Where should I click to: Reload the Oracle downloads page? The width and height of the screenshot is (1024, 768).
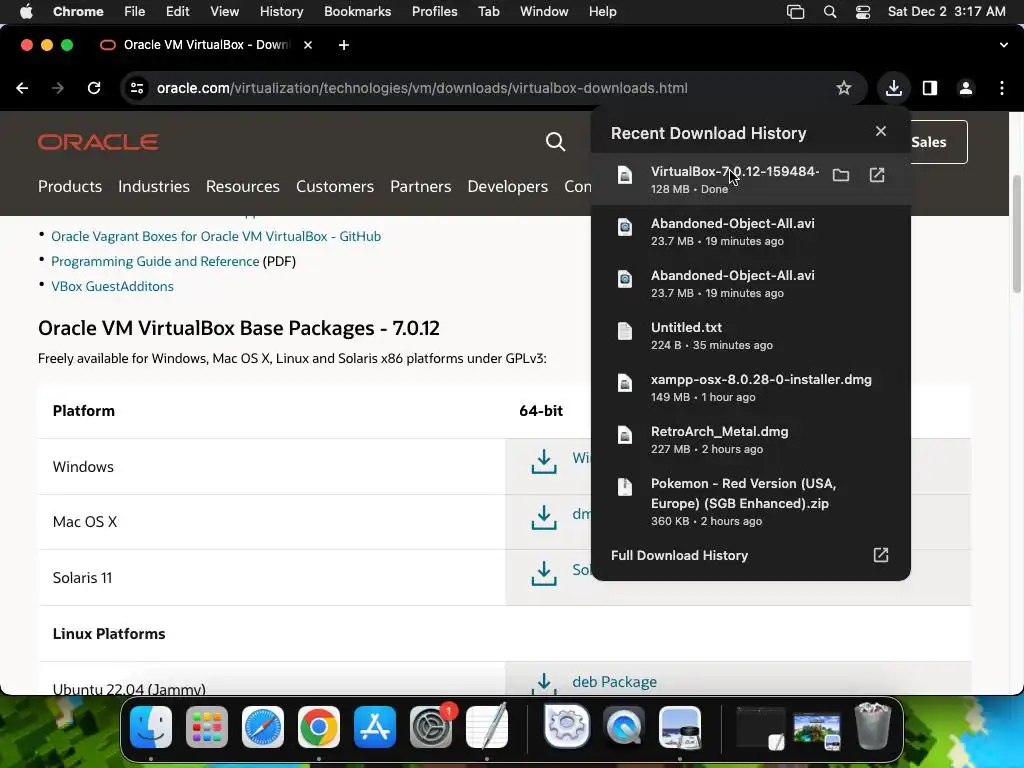[x=94, y=88]
